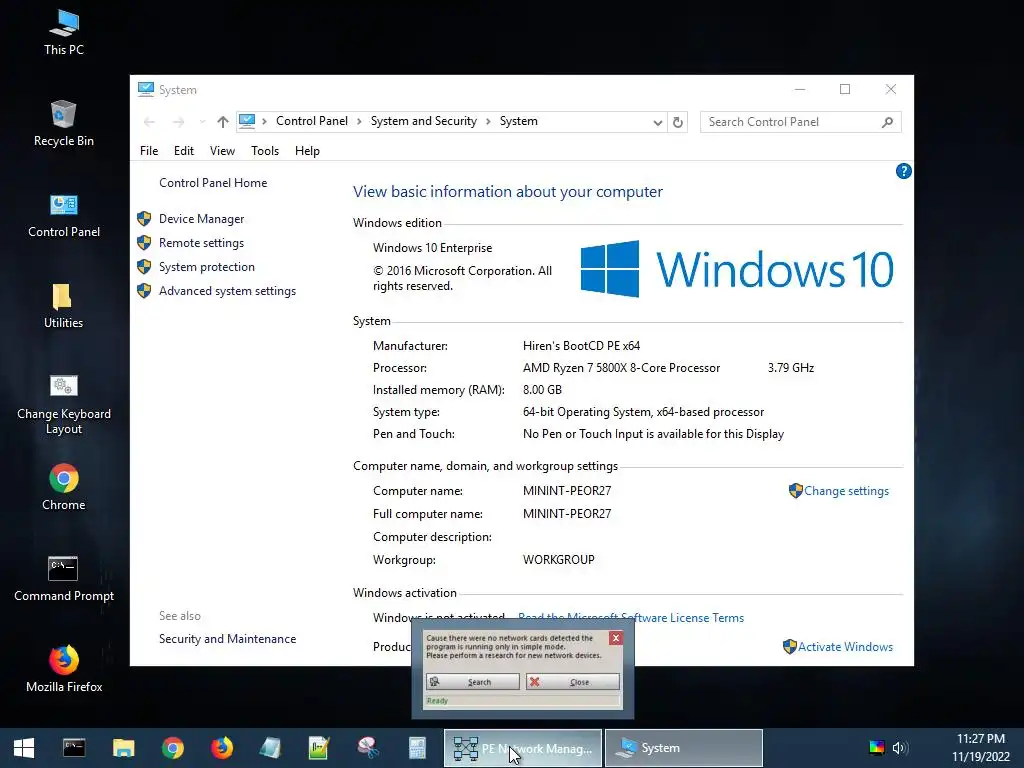This screenshot has width=1024, height=768.
Task: Select the Control Panel desktop icon
Action: tap(64, 215)
